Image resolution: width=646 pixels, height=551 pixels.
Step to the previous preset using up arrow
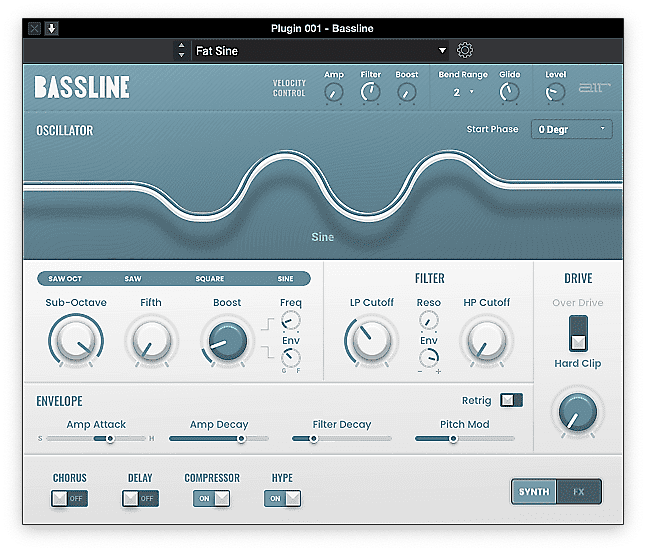[181, 45]
